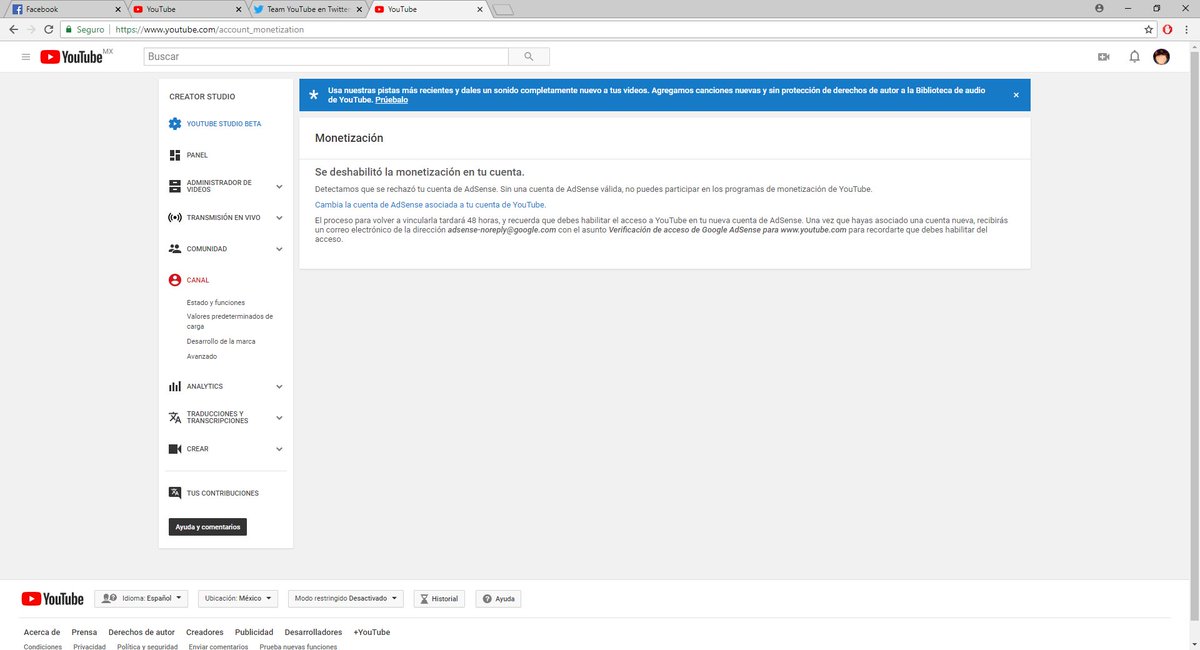Click the browser address bar URL
Image resolution: width=1200 pixels, height=650 pixels.
[x=210, y=30]
